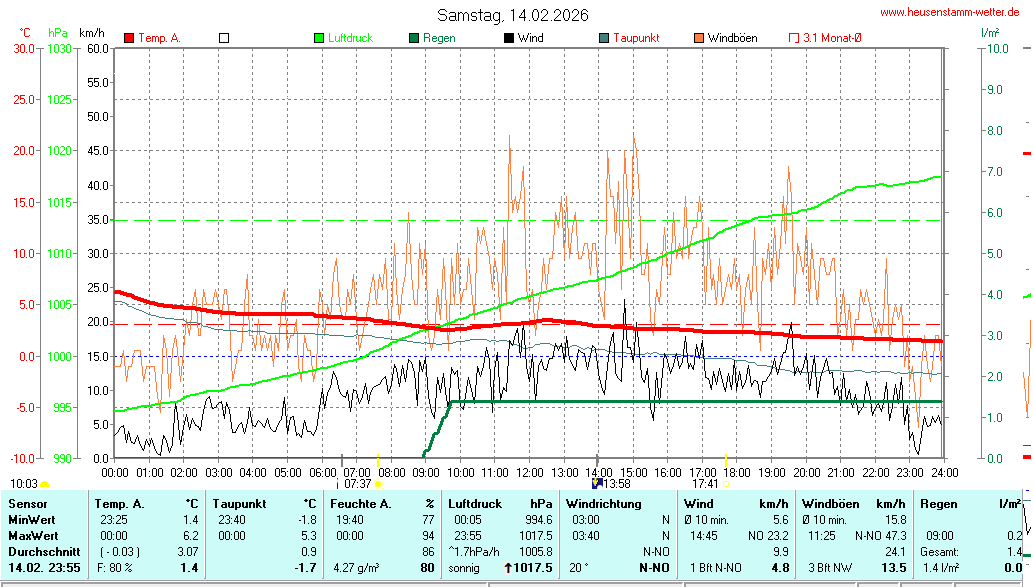This screenshot has height=587, width=1034.
Task: Select the orange Windböen legend square
Action: pos(699,38)
